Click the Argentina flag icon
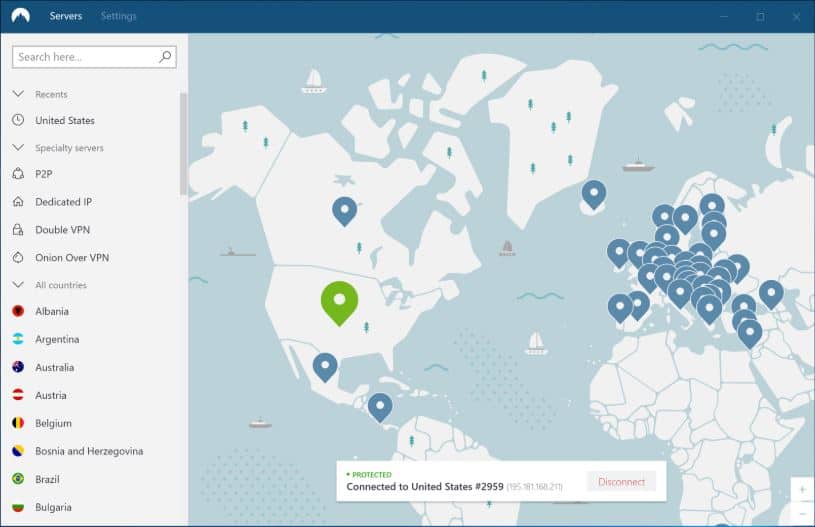The width and height of the screenshot is (815, 527). coord(18,339)
